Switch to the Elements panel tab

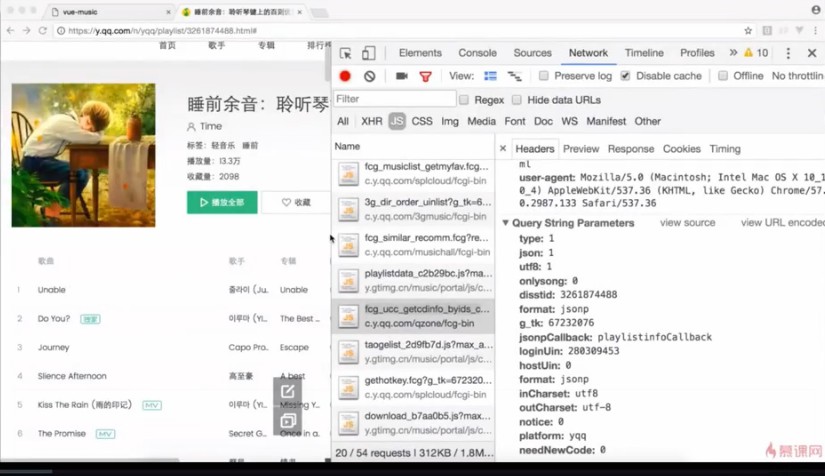(420, 53)
